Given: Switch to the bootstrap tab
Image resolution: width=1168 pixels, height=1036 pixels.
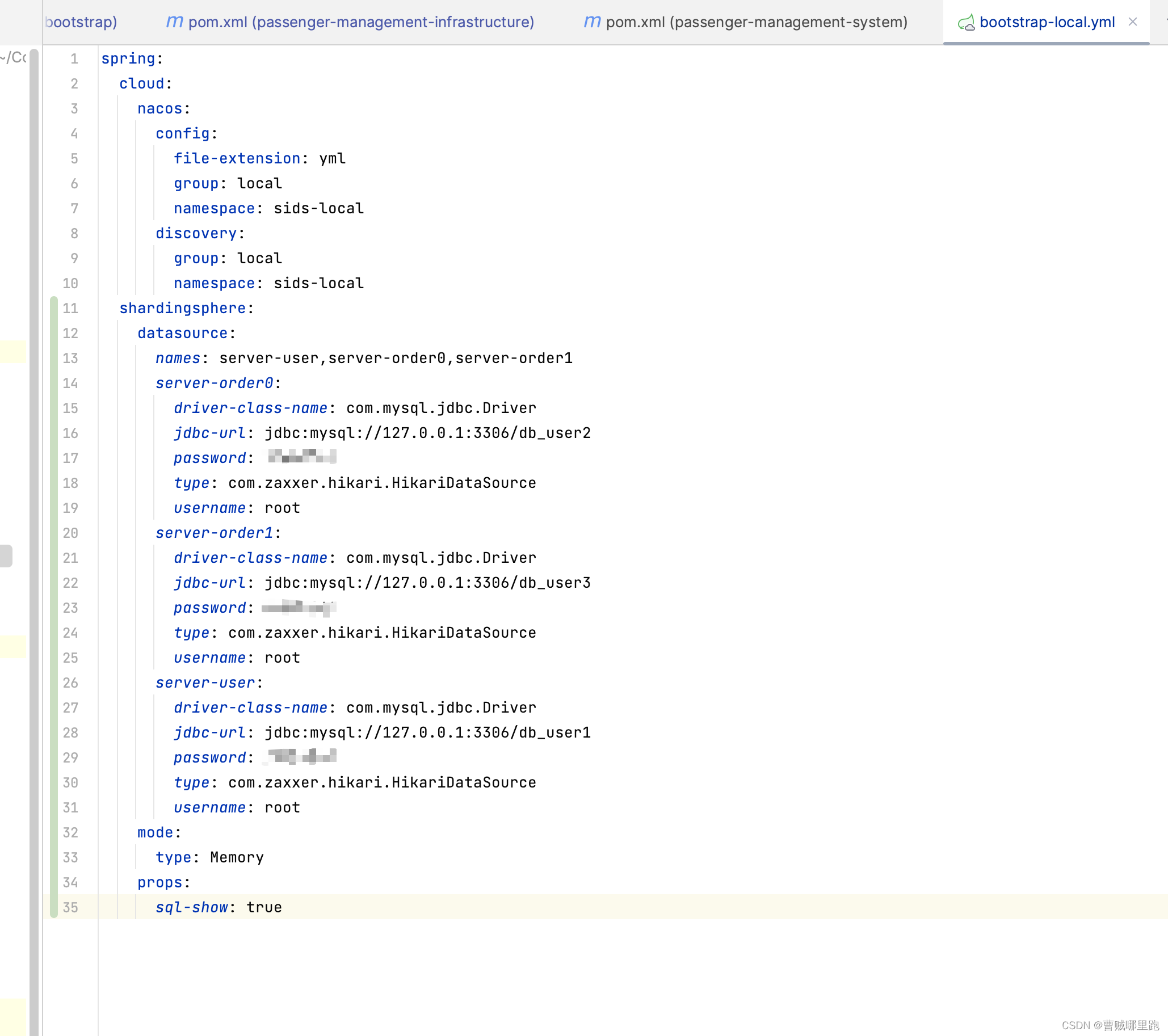Looking at the screenshot, I should tap(80, 22).
